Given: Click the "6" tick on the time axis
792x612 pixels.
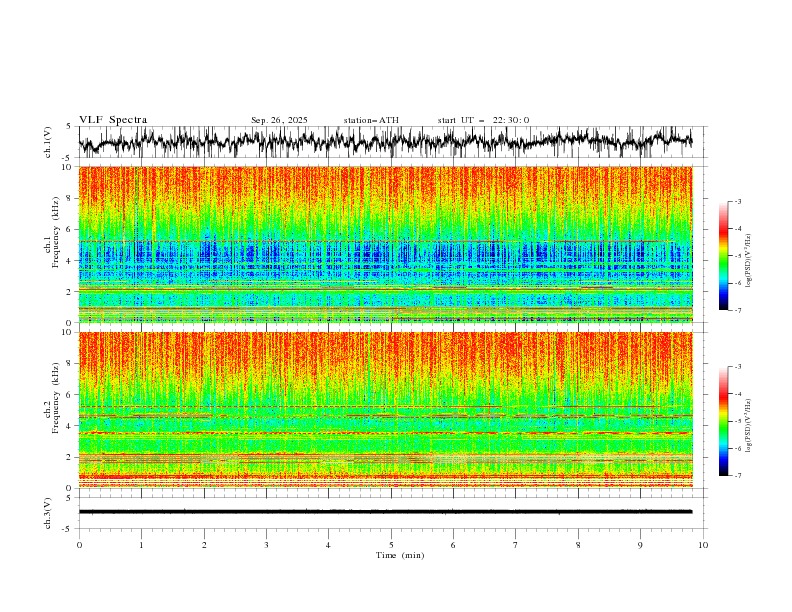Looking at the screenshot, I should click(x=453, y=545).
